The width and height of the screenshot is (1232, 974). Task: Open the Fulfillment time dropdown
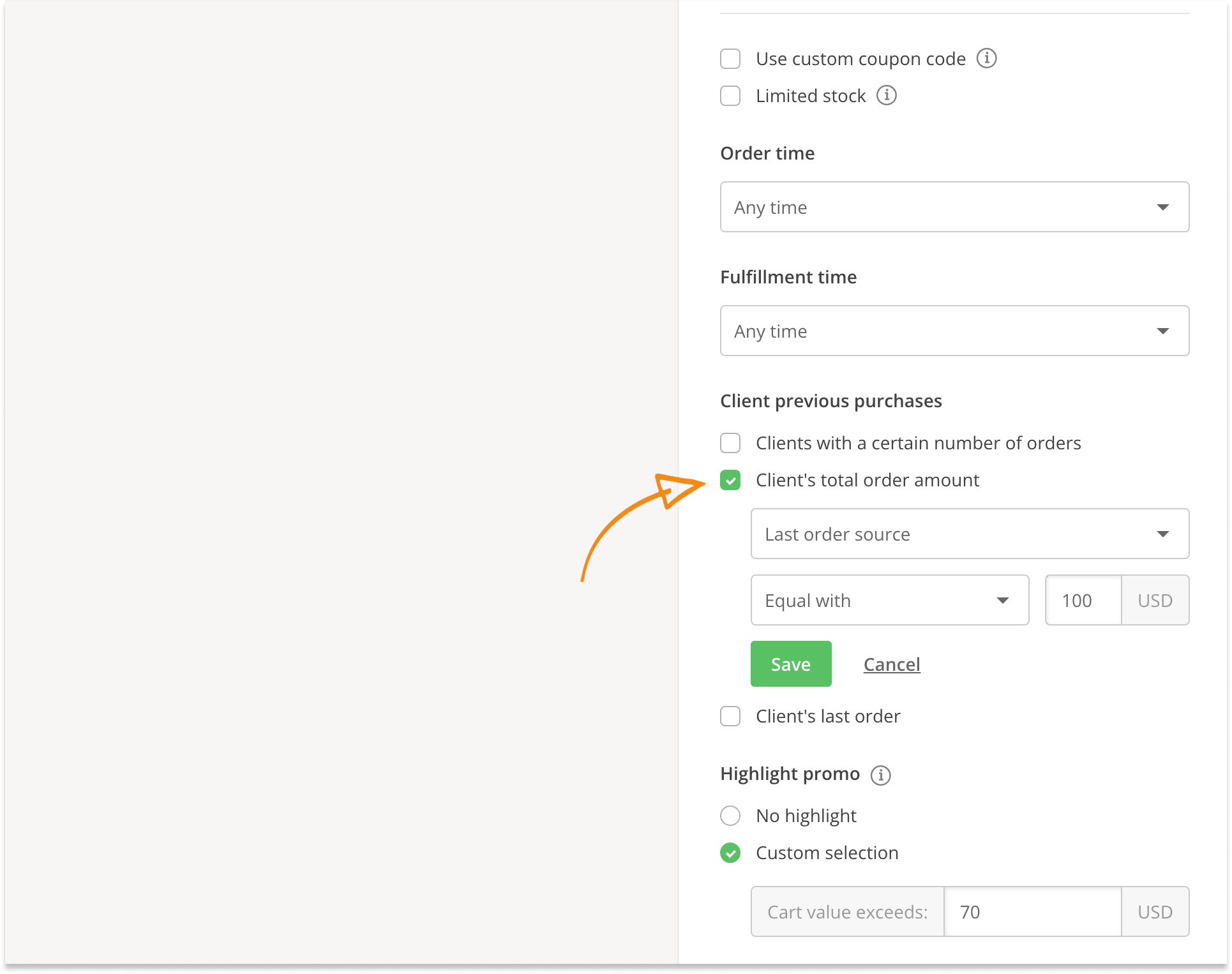[x=954, y=331]
